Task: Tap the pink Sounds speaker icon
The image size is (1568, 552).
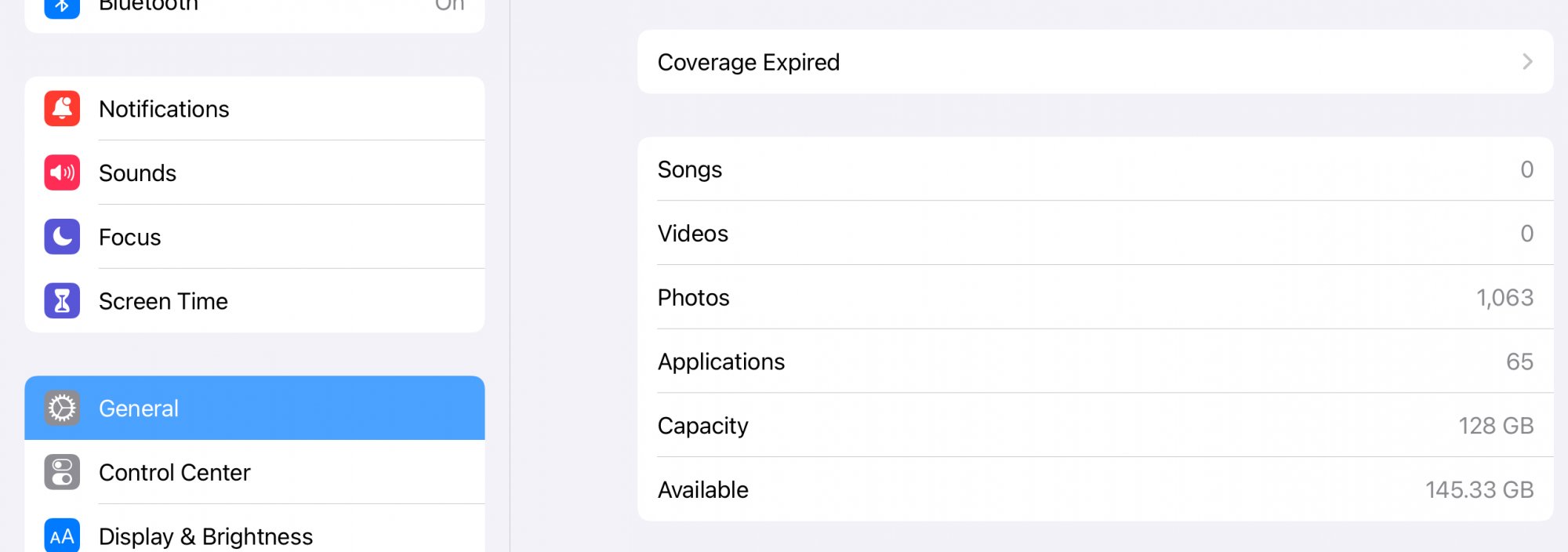Action: pyautogui.click(x=62, y=173)
